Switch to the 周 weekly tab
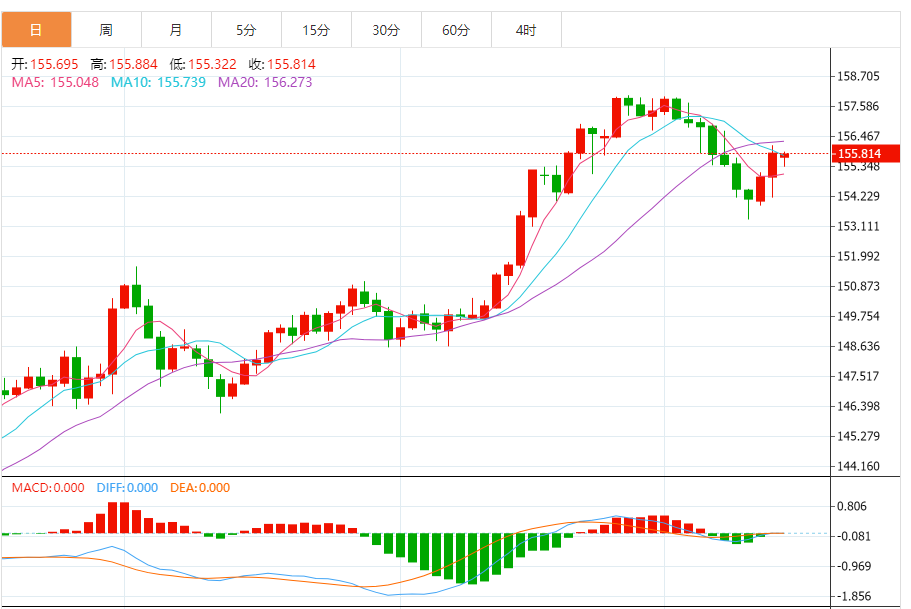This screenshot has width=911, height=609. (106, 30)
